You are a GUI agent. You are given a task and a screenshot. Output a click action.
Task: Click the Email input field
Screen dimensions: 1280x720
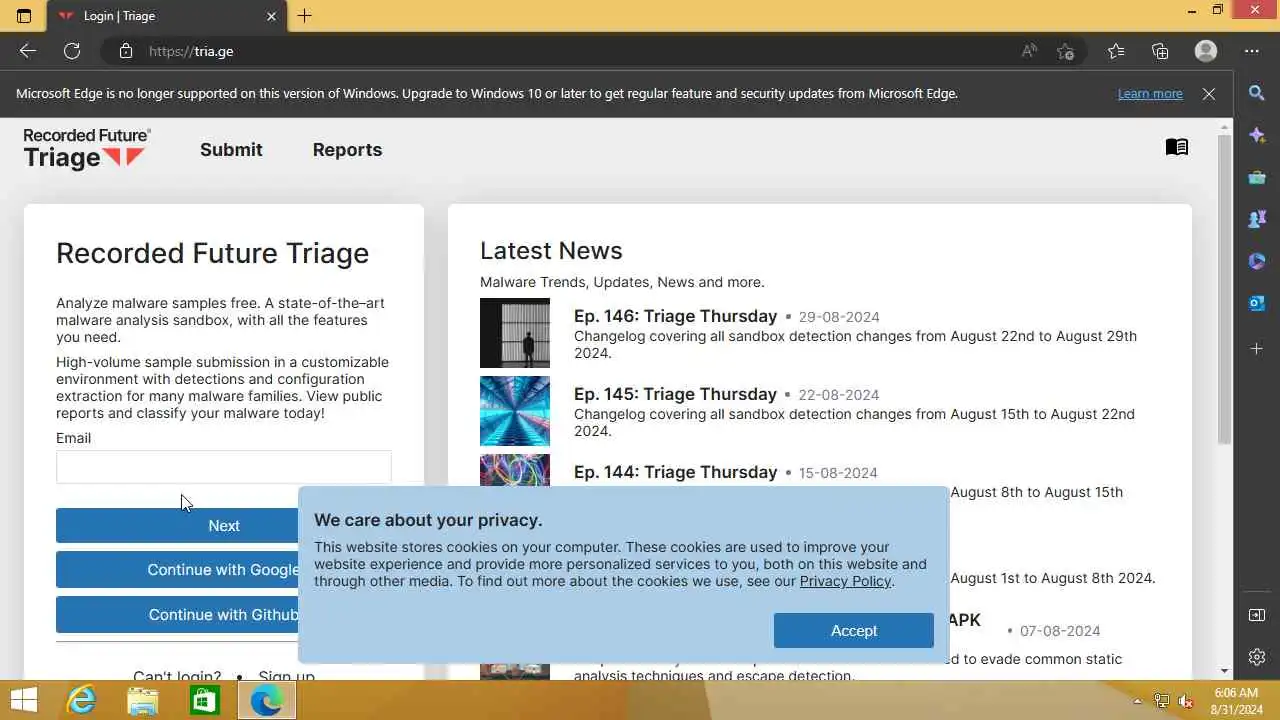[224, 467]
